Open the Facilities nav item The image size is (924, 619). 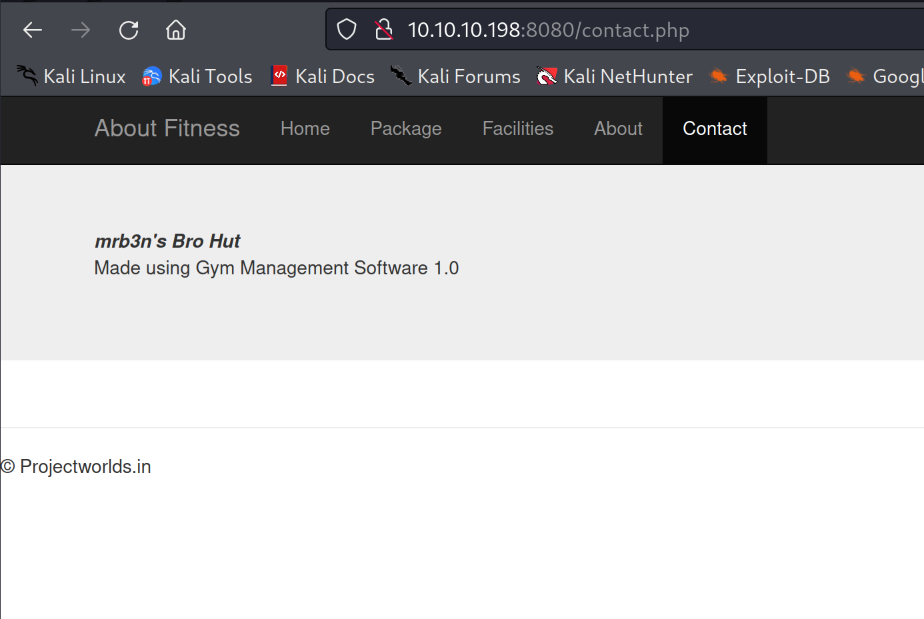pos(517,129)
